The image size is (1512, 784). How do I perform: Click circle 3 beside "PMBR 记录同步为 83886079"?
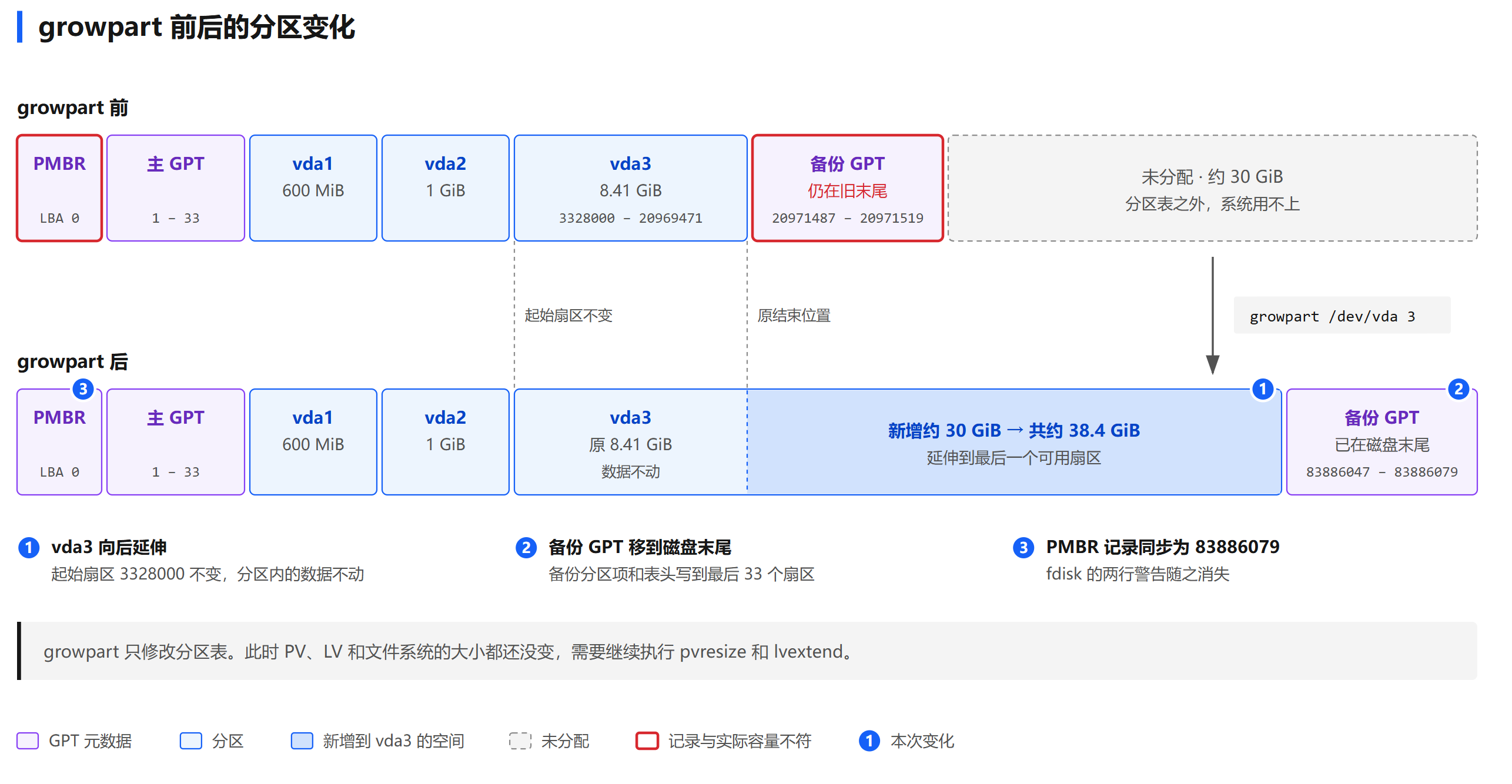(1023, 548)
